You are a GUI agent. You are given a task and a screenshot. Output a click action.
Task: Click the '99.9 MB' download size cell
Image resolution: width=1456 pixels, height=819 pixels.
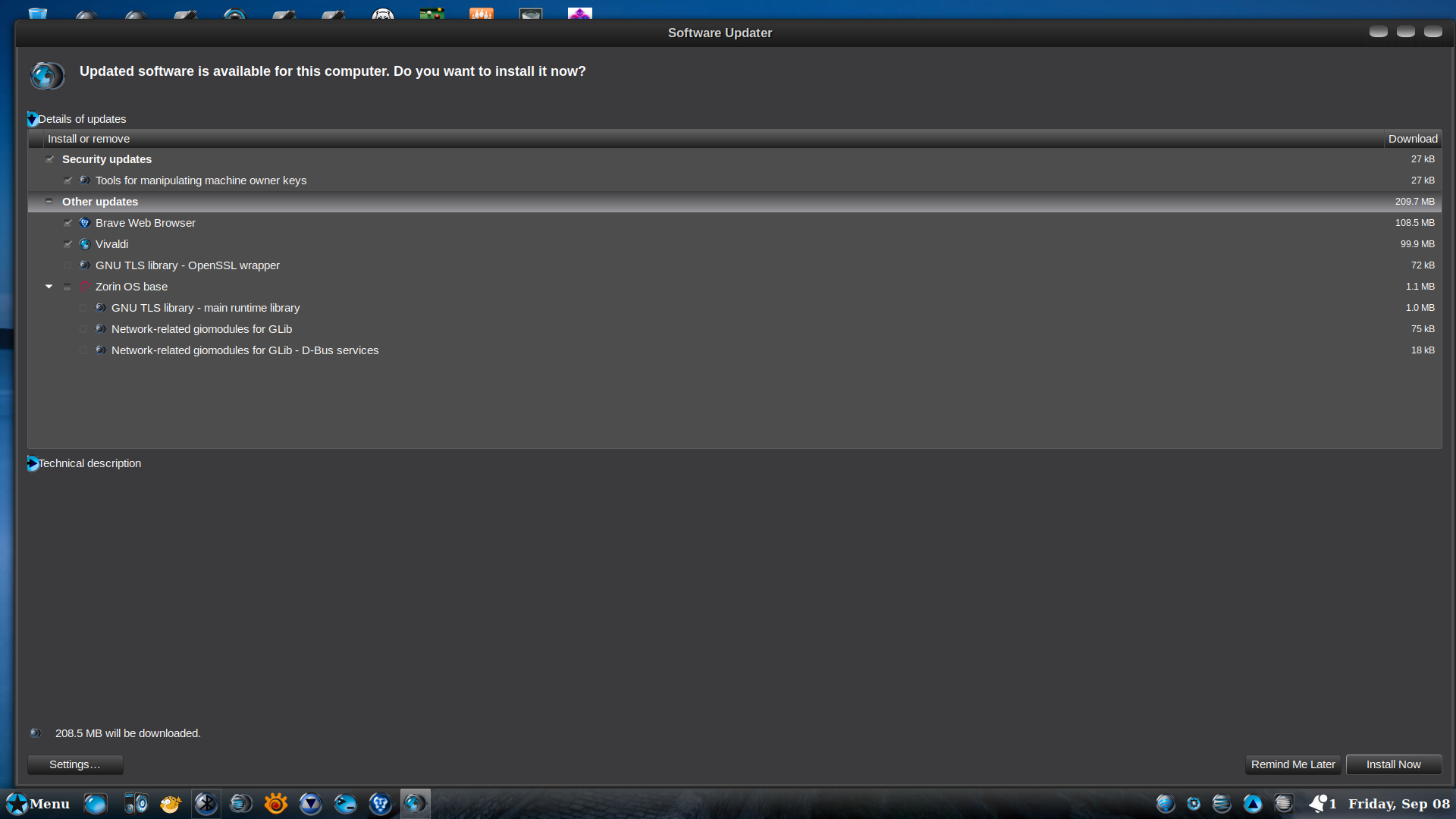point(1417,244)
